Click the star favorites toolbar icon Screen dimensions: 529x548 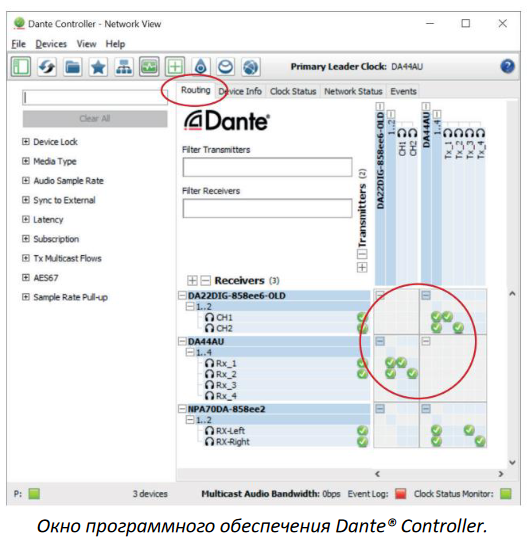pos(98,66)
